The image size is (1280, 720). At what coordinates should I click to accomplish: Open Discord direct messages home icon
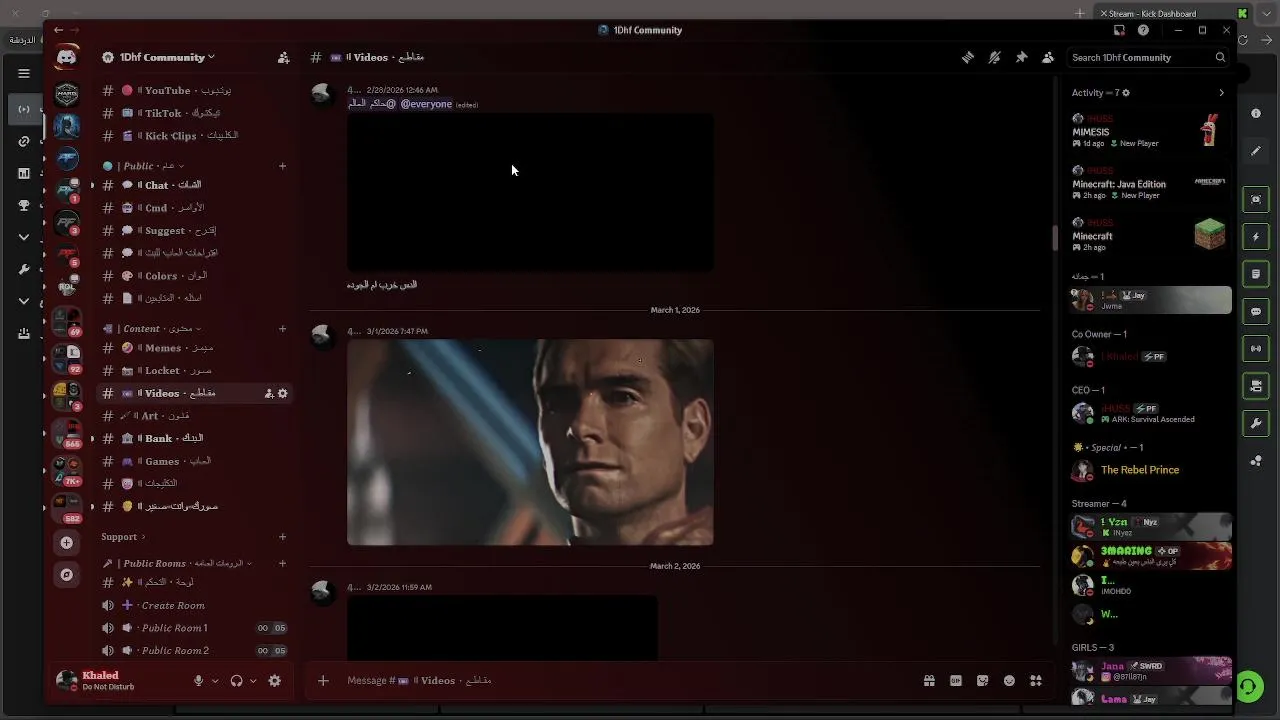(x=67, y=57)
